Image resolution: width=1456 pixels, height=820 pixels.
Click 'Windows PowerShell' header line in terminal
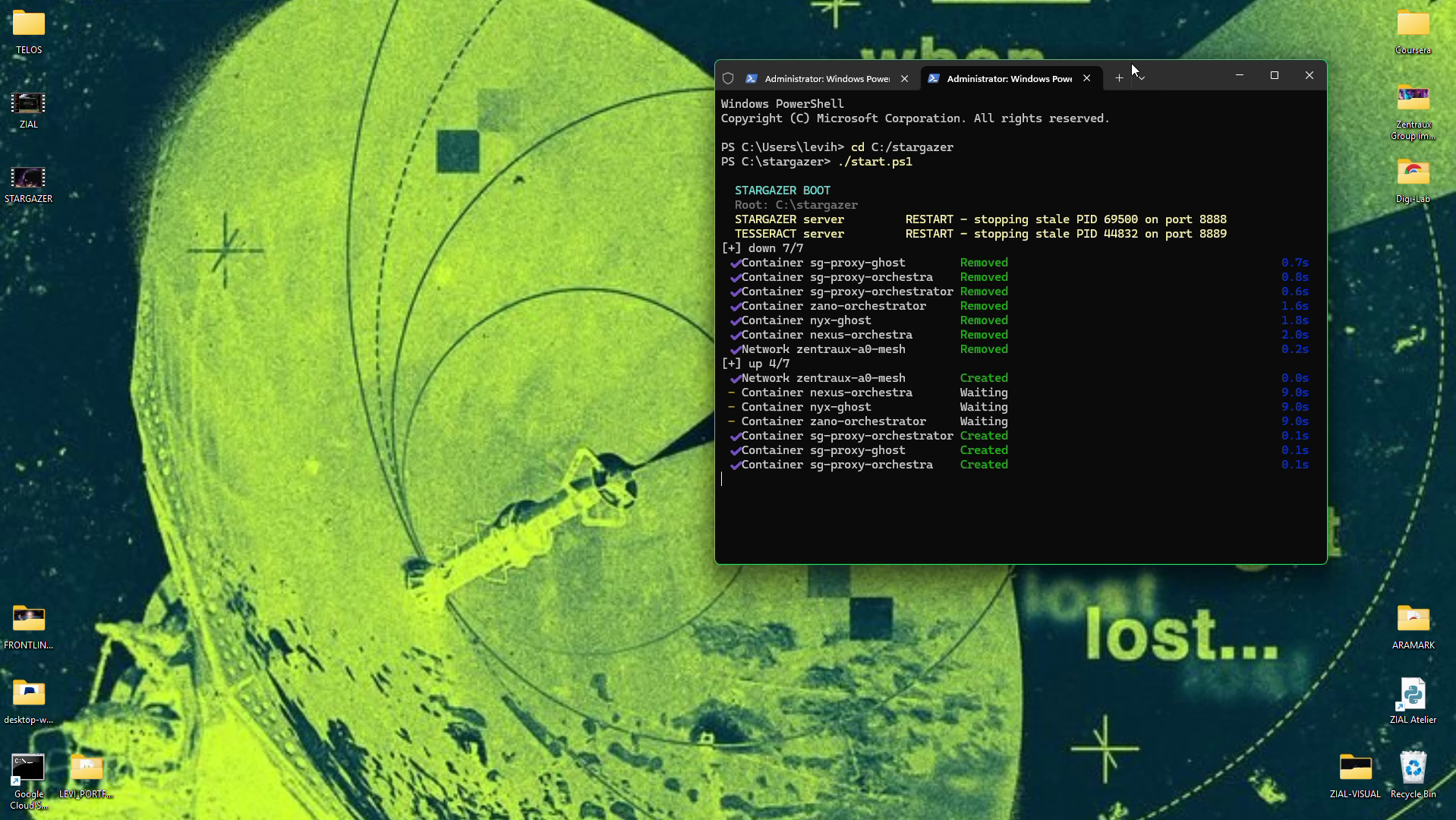[x=782, y=104]
